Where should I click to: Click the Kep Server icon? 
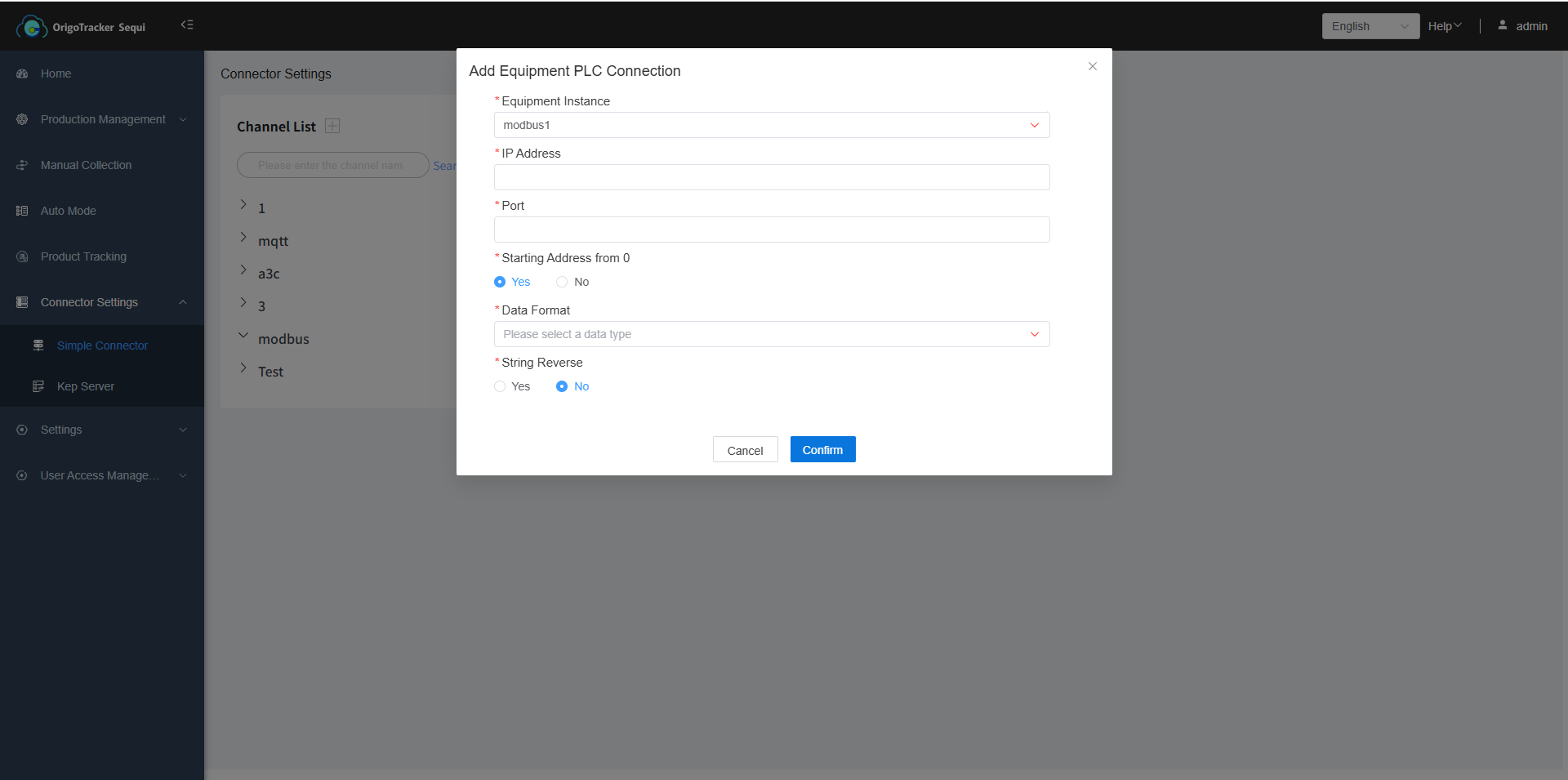[38, 386]
